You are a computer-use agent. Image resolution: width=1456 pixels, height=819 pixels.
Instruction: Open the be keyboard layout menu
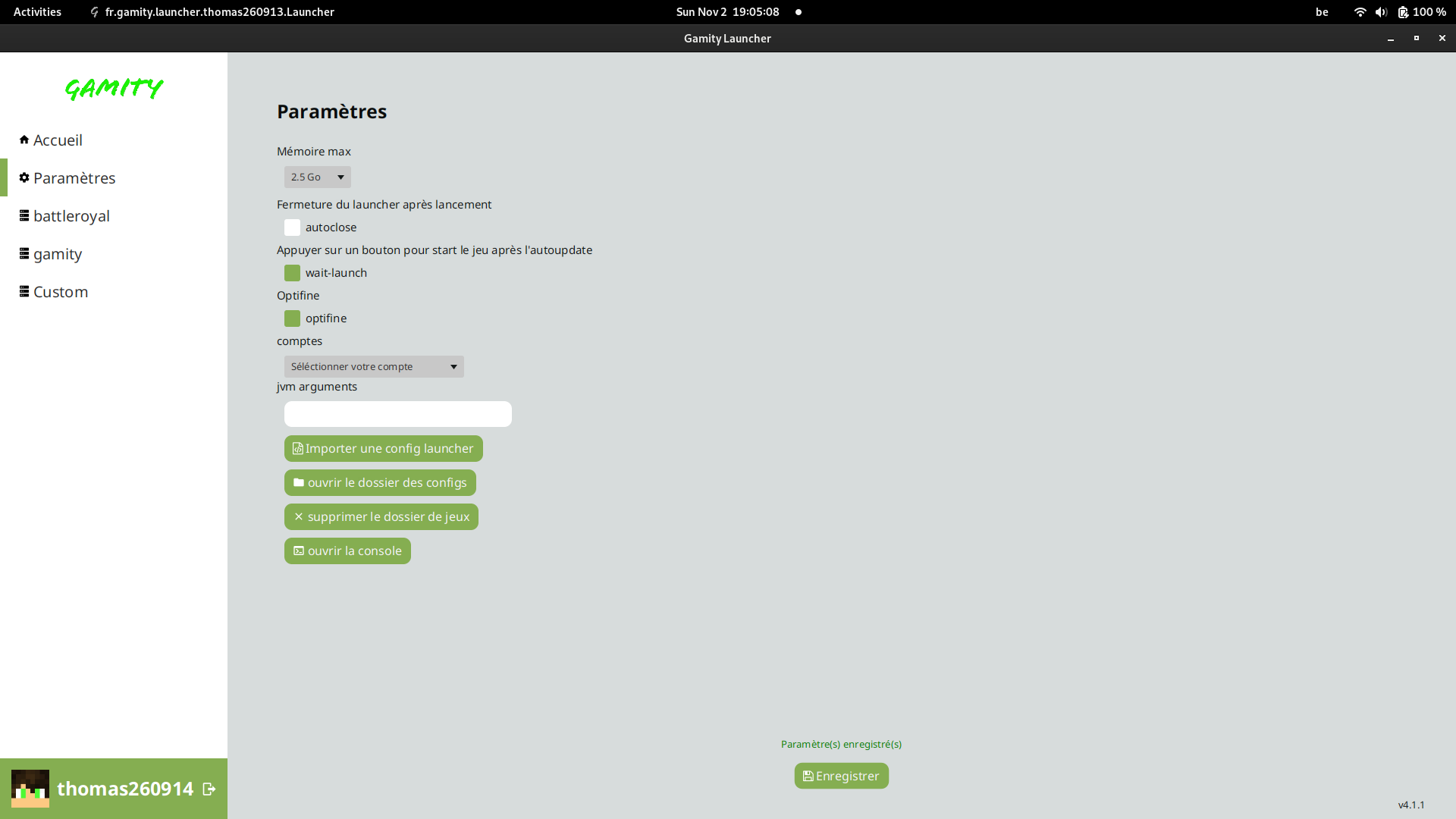(1322, 12)
